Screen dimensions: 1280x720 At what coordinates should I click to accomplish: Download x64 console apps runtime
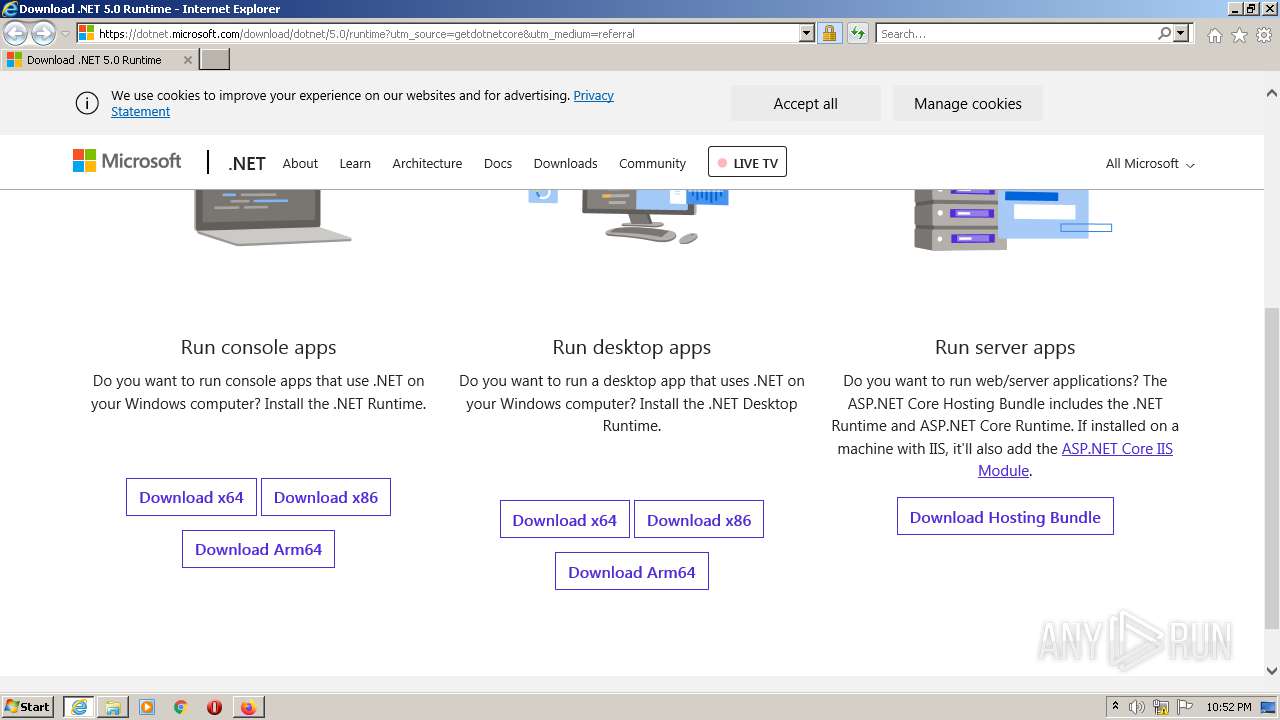[x=191, y=497]
